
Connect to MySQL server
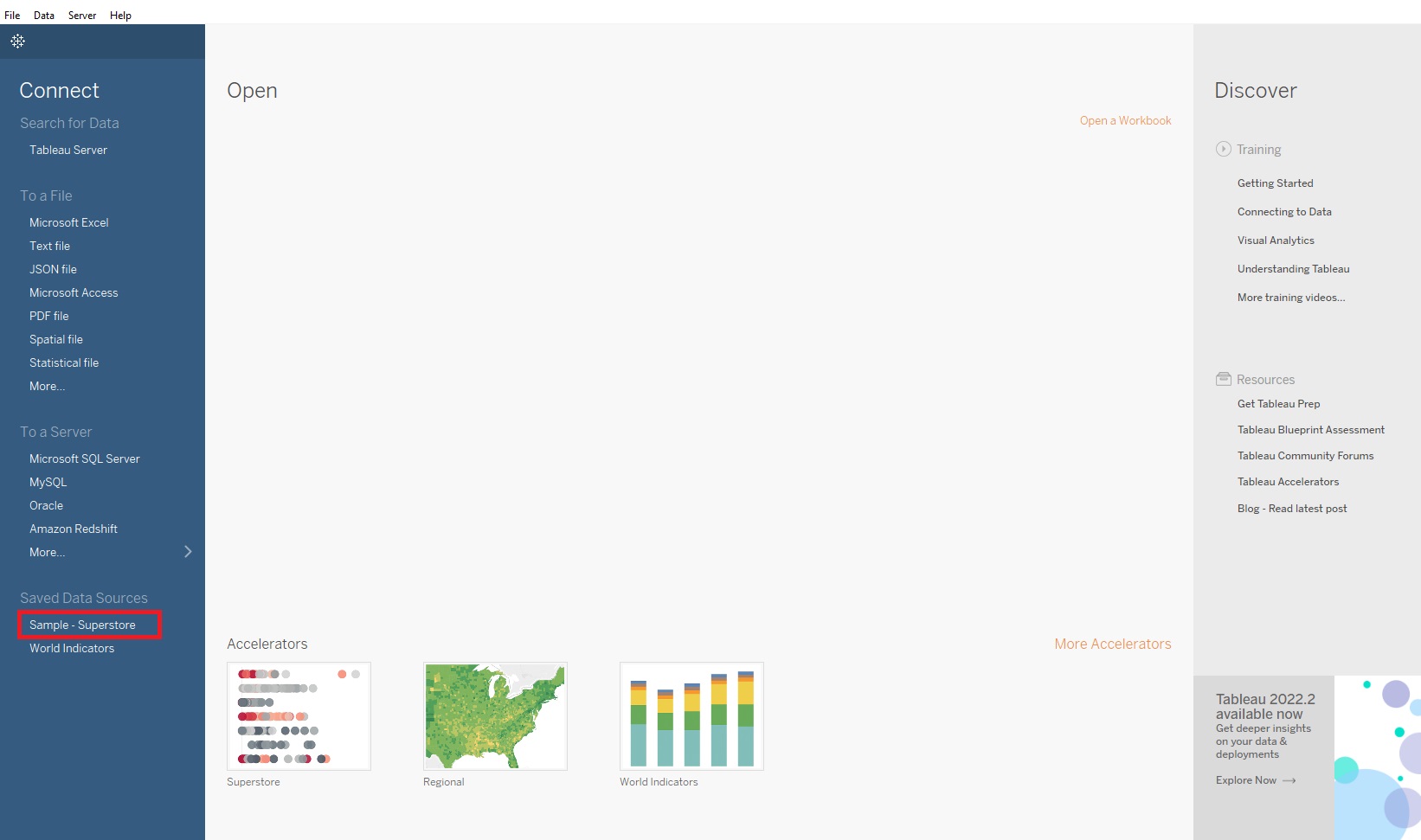(x=48, y=482)
